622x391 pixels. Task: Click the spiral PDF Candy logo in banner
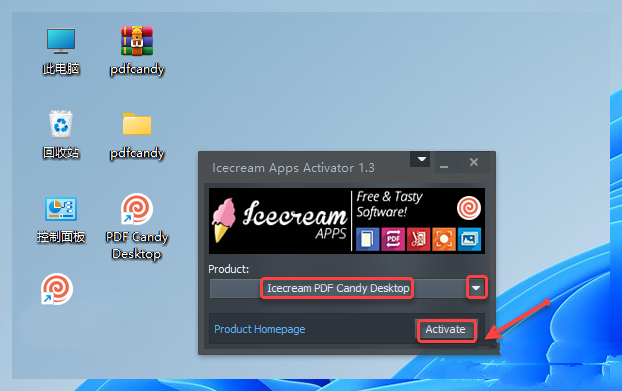coord(469,208)
